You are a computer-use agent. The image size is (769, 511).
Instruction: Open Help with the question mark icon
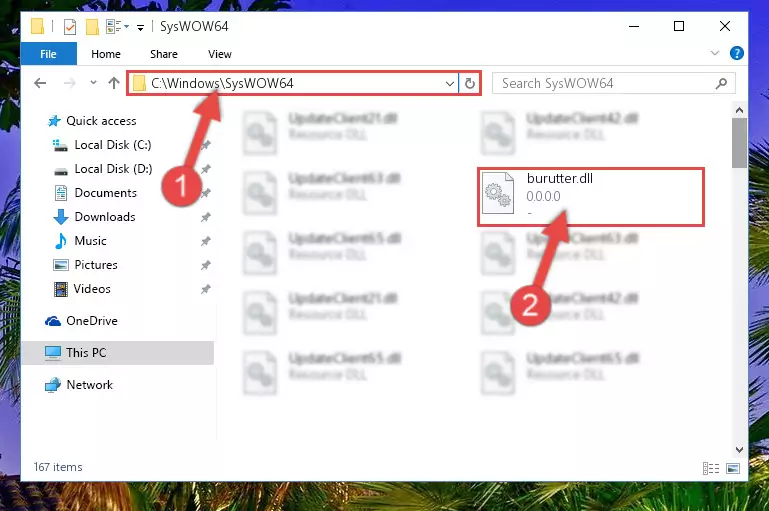[x=737, y=53]
